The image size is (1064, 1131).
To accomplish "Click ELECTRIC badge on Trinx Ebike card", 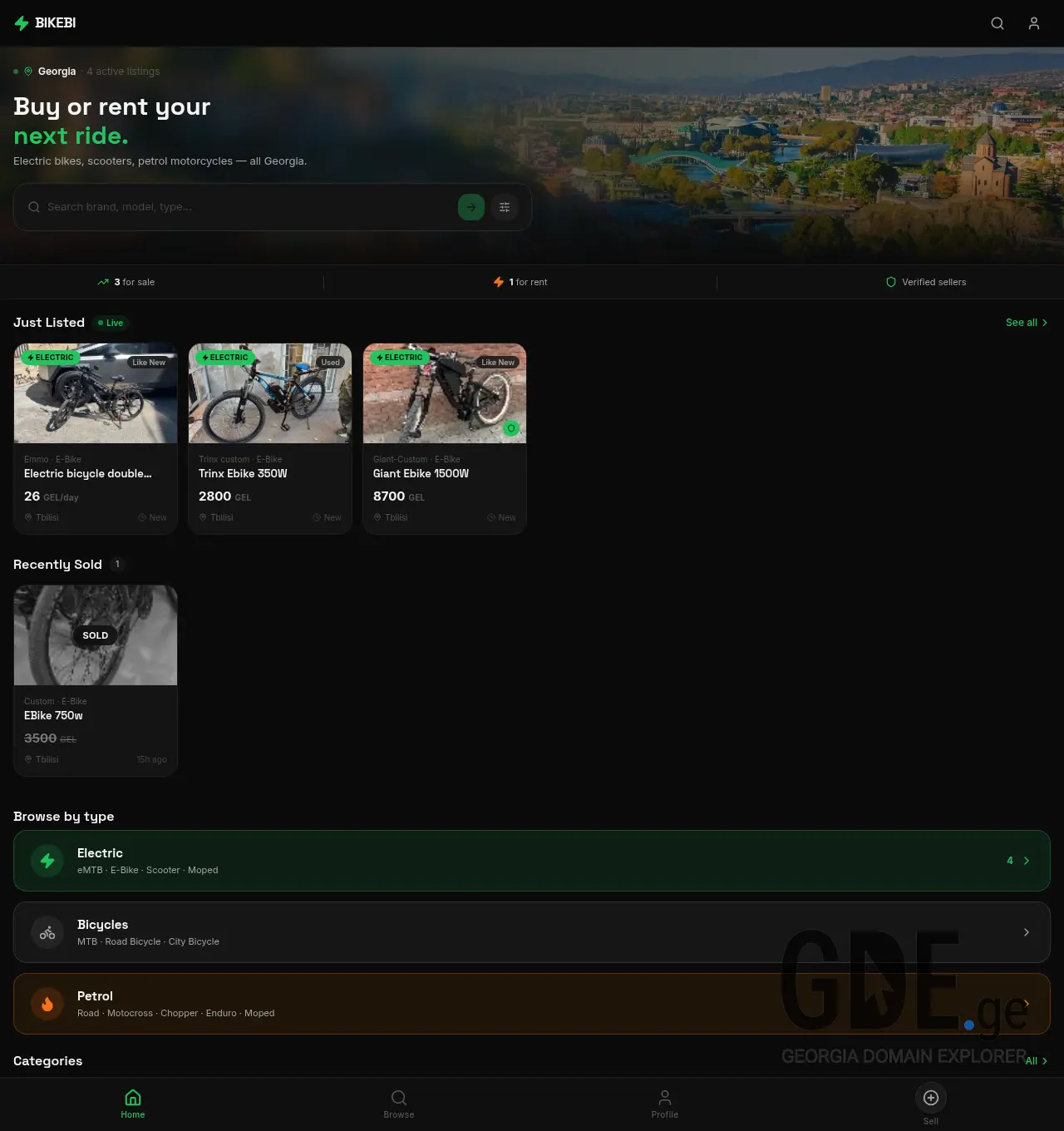I will click(225, 358).
